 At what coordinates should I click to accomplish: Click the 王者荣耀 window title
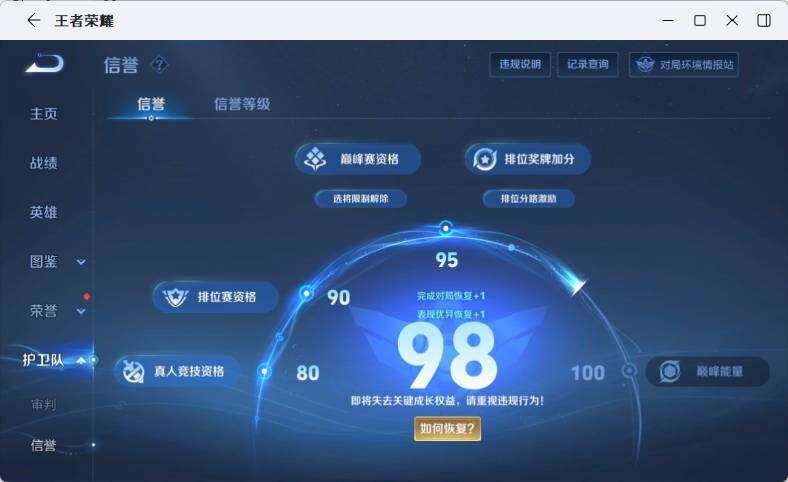(84, 21)
